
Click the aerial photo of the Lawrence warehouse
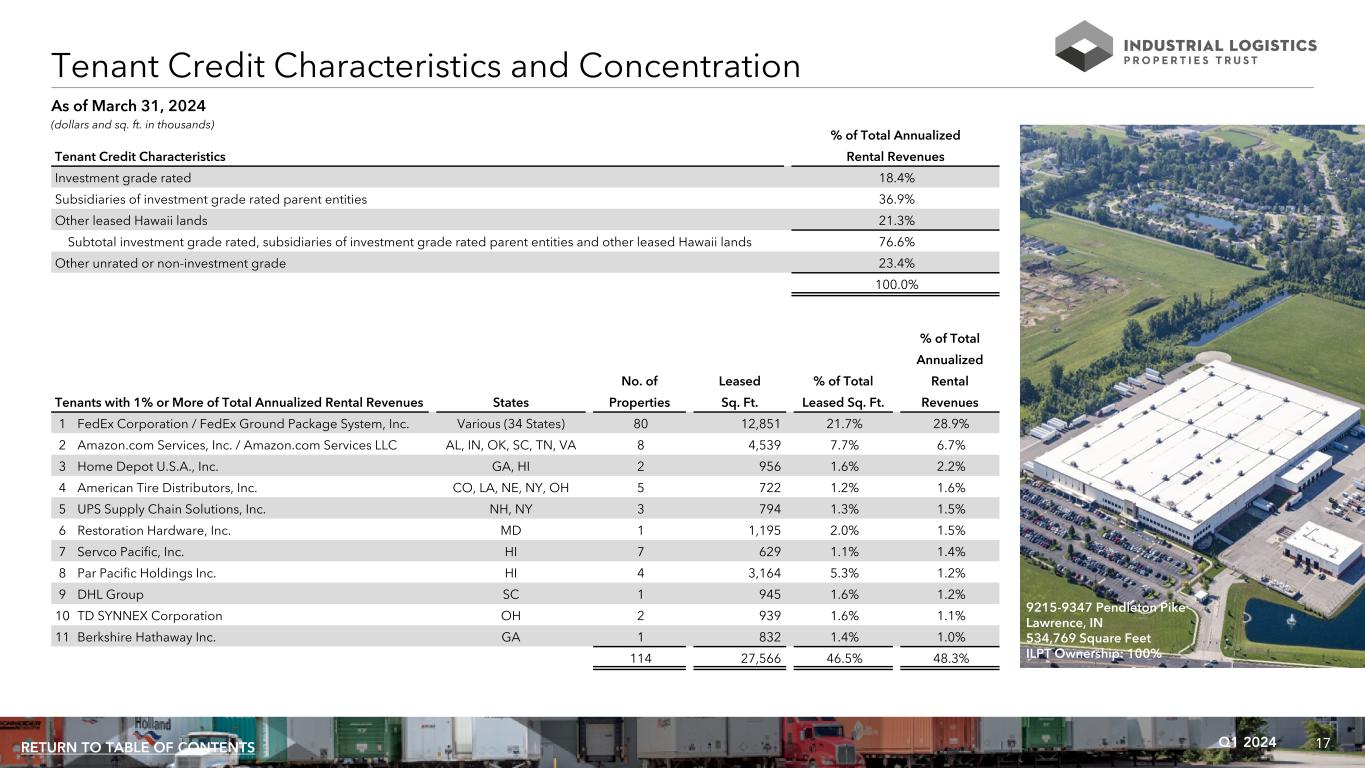(x=1190, y=380)
